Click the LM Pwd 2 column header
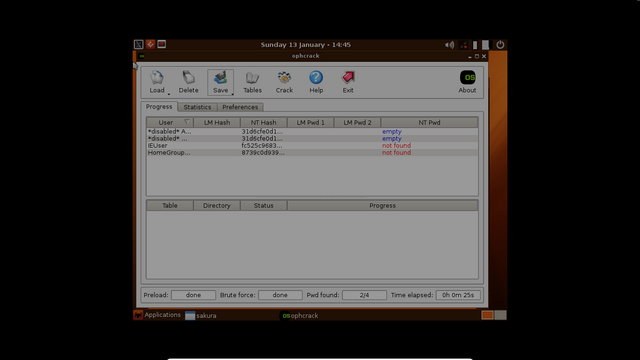The width and height of the screenshot is (640, 360). pyautogui.click(x=357, y=122)
